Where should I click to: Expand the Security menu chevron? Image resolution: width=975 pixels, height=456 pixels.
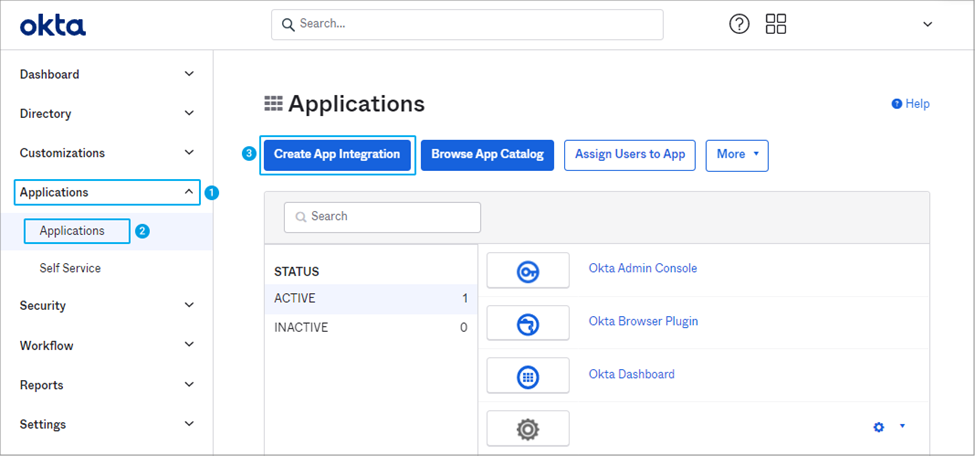190,305
